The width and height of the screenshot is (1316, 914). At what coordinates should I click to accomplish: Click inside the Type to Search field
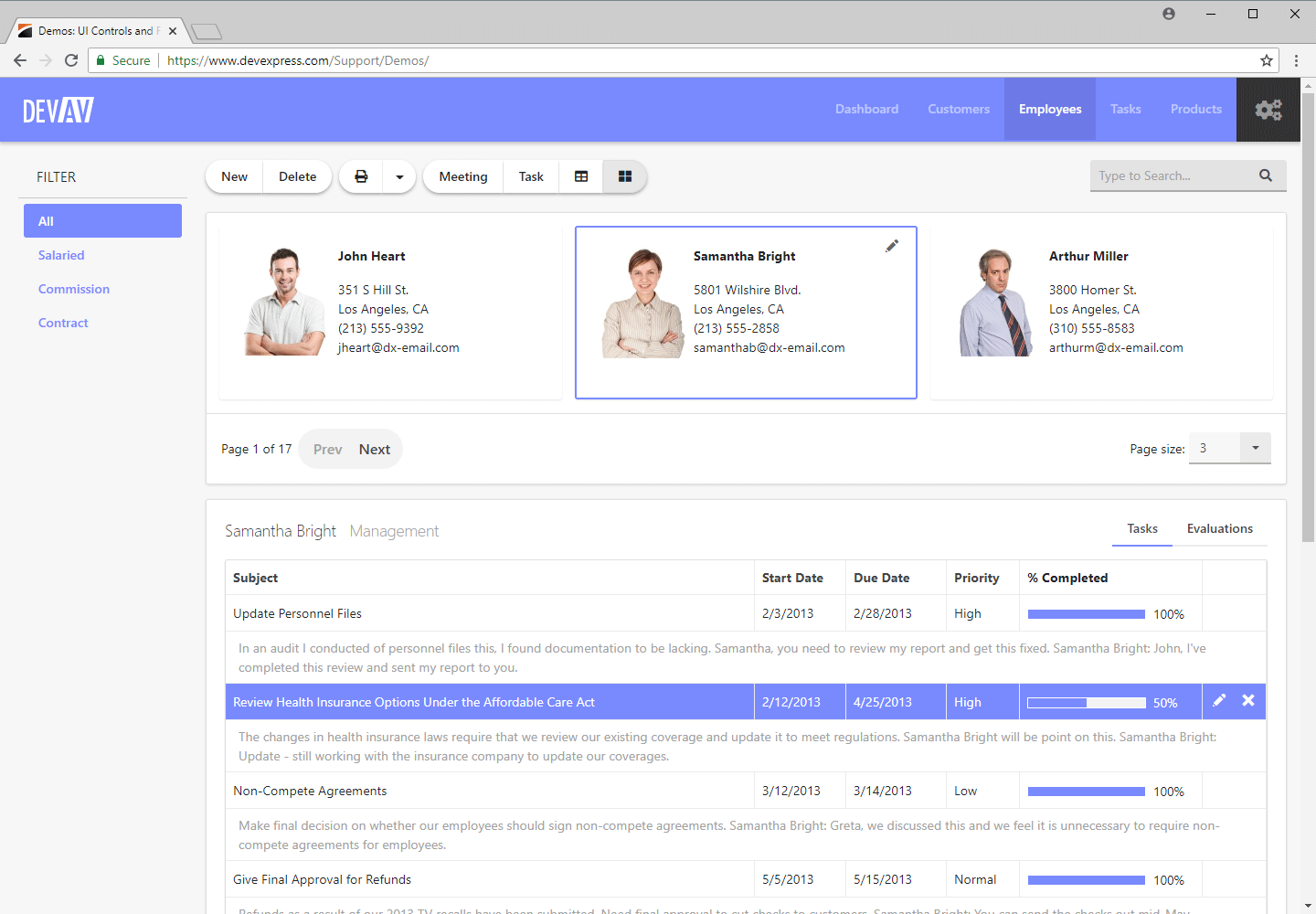[x=1170, y=175]
